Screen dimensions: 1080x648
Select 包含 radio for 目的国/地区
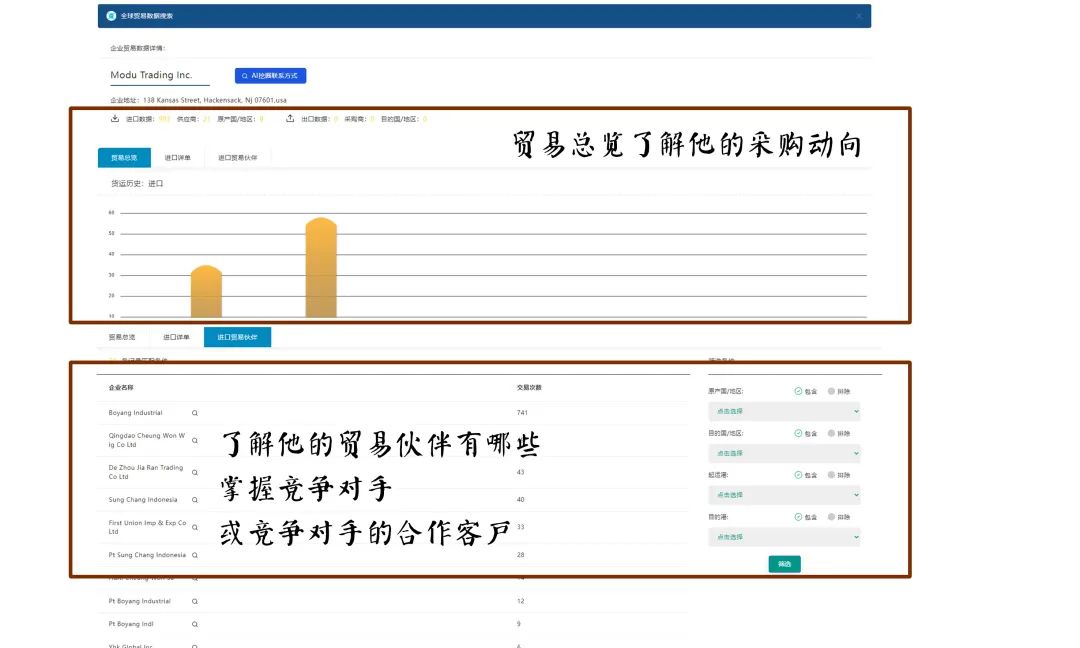pos(798,433)
